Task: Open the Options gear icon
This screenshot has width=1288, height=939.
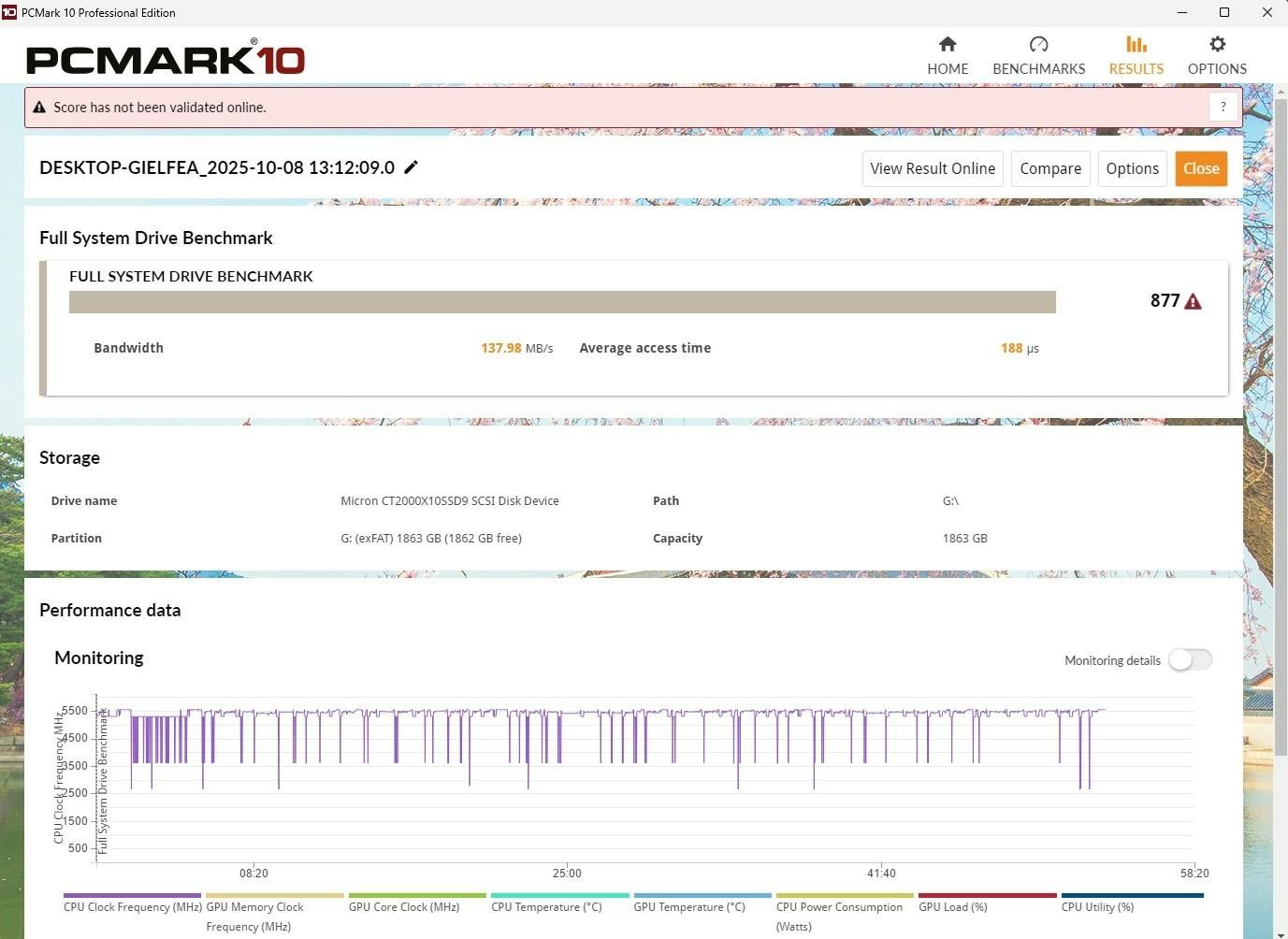Action: [x=1216, y=45]
